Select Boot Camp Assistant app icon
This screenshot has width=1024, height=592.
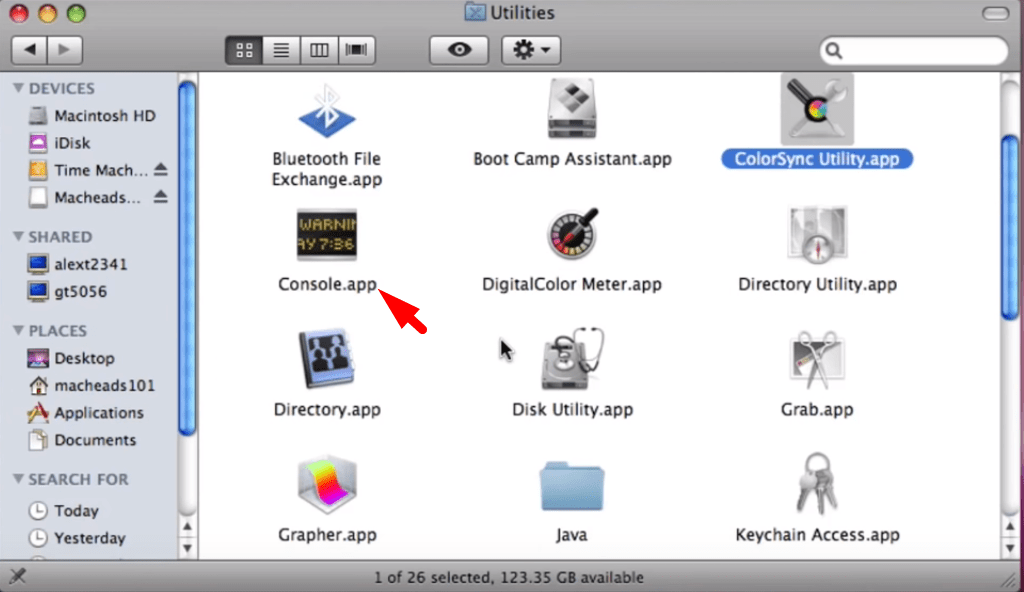(572, 108)
